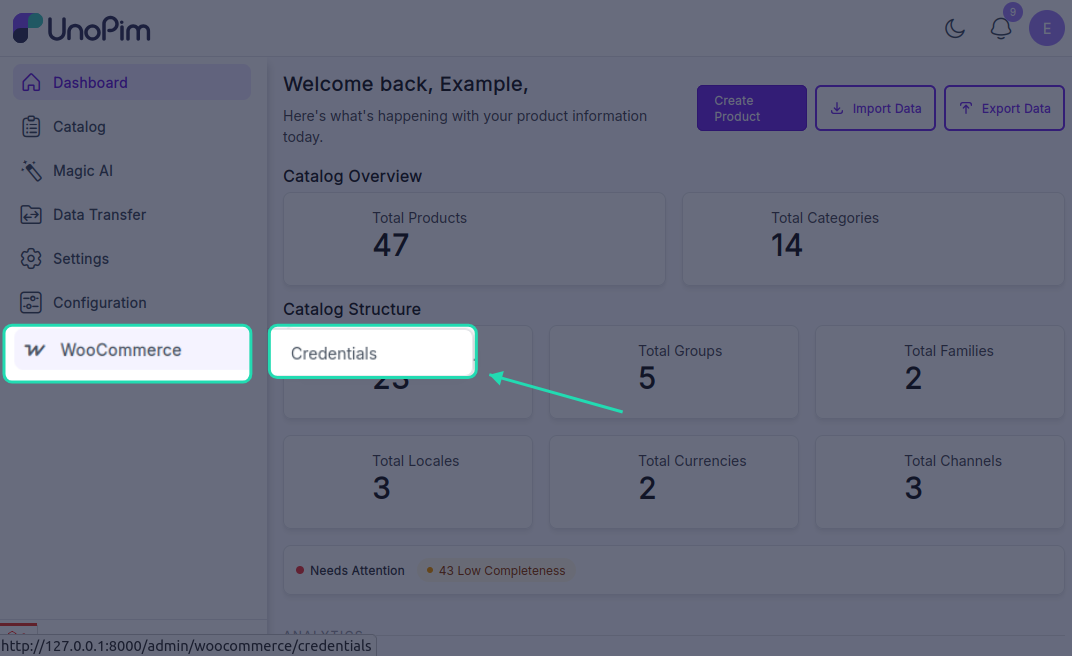Click the notification count badge 9
The width and height of the screenshot is (1072, 656).
[1013, 12]
